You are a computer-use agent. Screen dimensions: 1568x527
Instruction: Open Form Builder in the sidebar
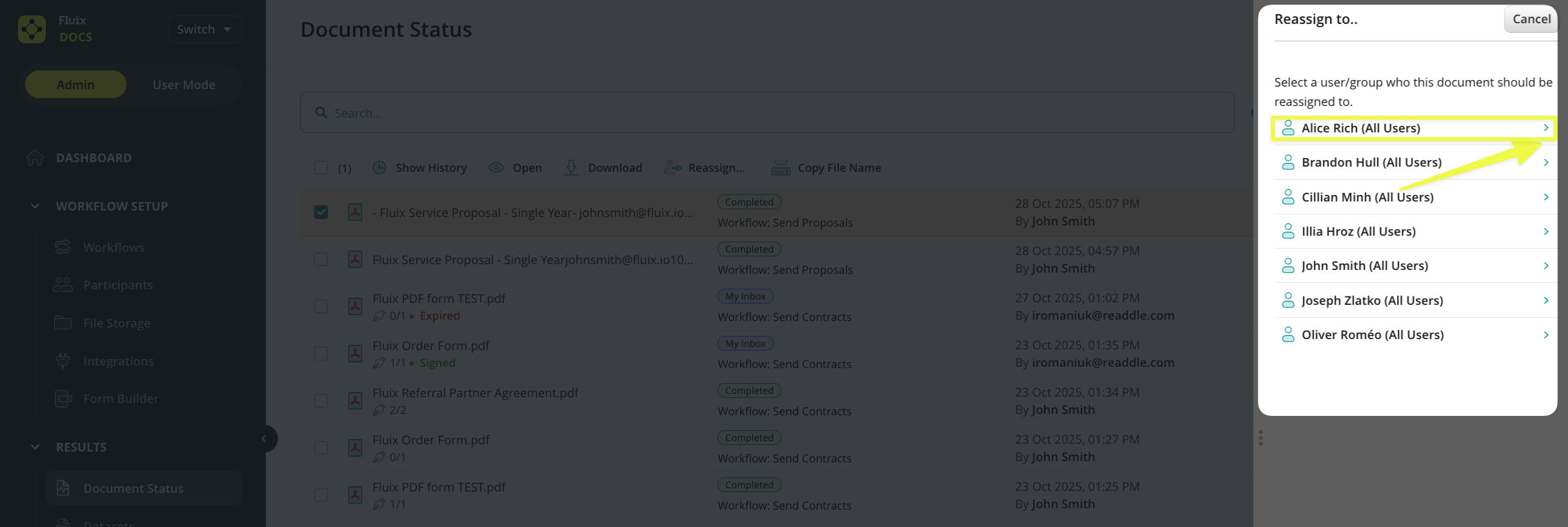tap(121, 398)
